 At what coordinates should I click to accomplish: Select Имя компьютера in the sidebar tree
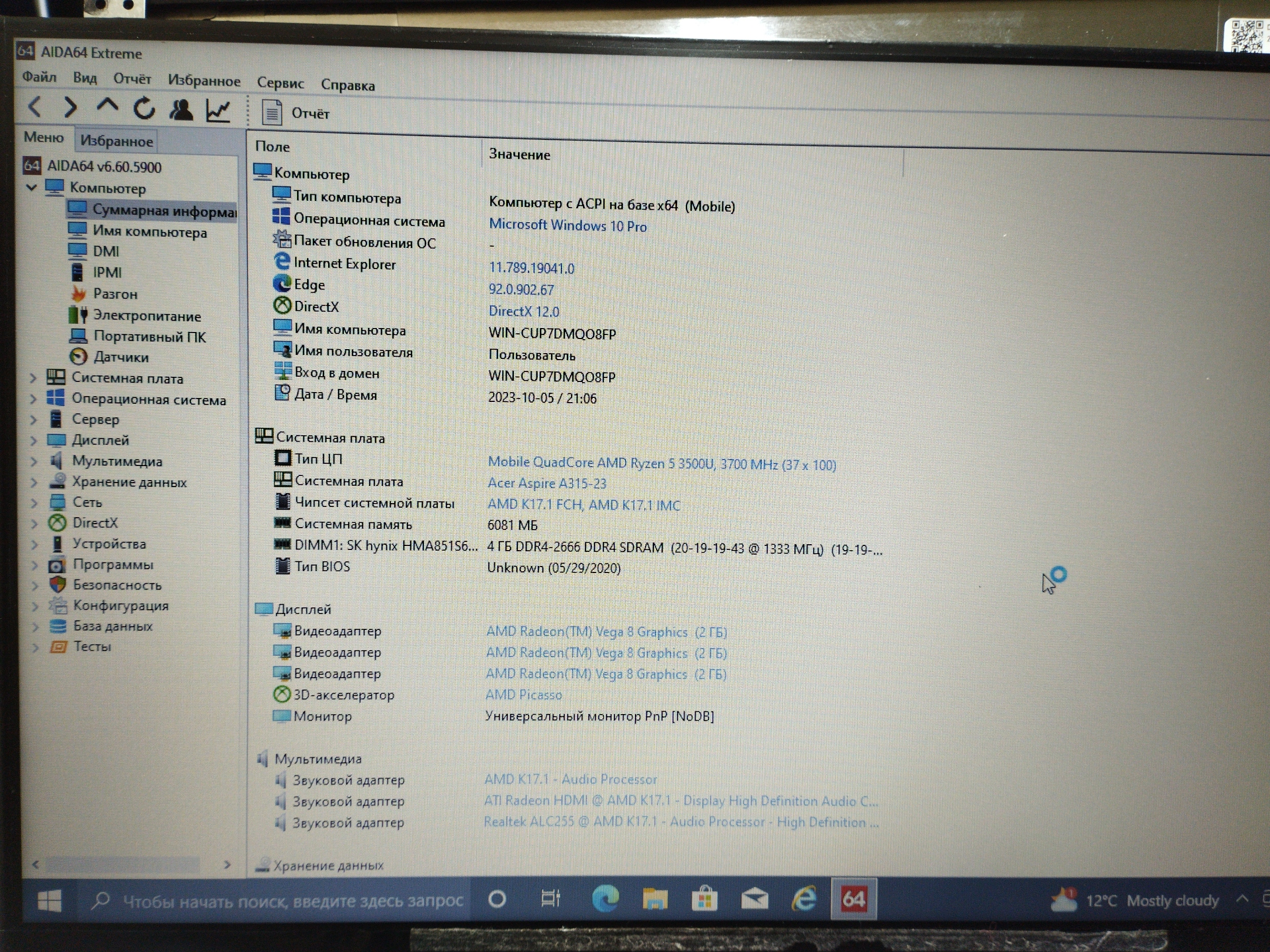pyautogui.click(x=138, y=231)
